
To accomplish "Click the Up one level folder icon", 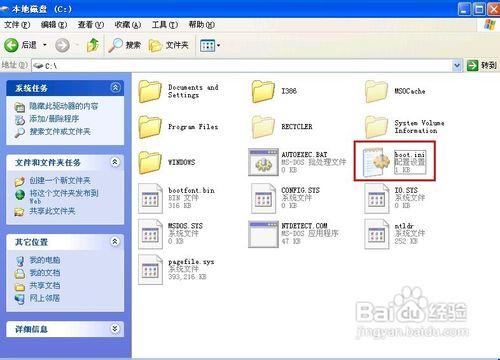I will tap(93, 45).
